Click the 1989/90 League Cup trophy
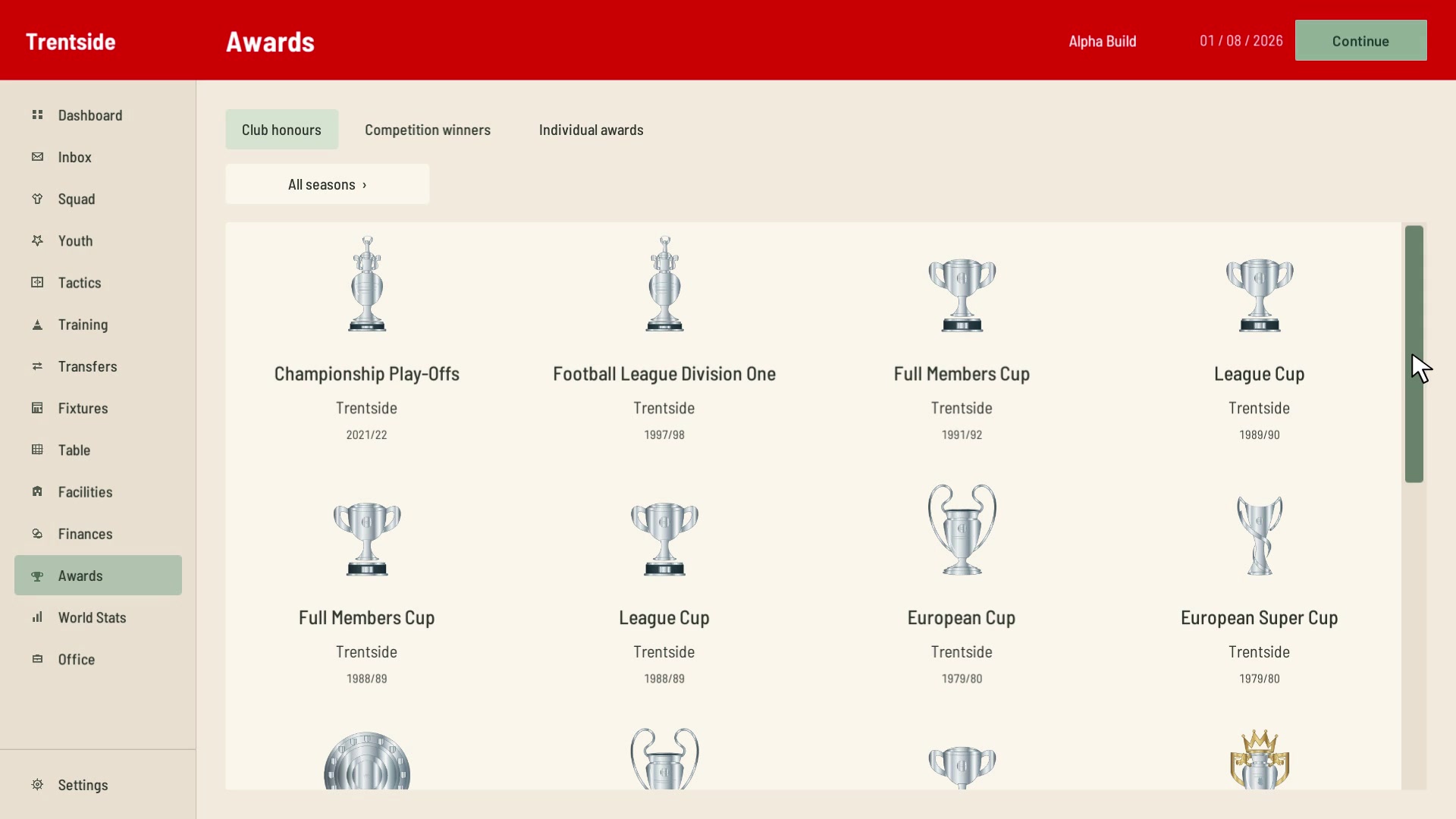This screenshot has width=1456, height=819. pyautogui.click(x=1260, y=295)
